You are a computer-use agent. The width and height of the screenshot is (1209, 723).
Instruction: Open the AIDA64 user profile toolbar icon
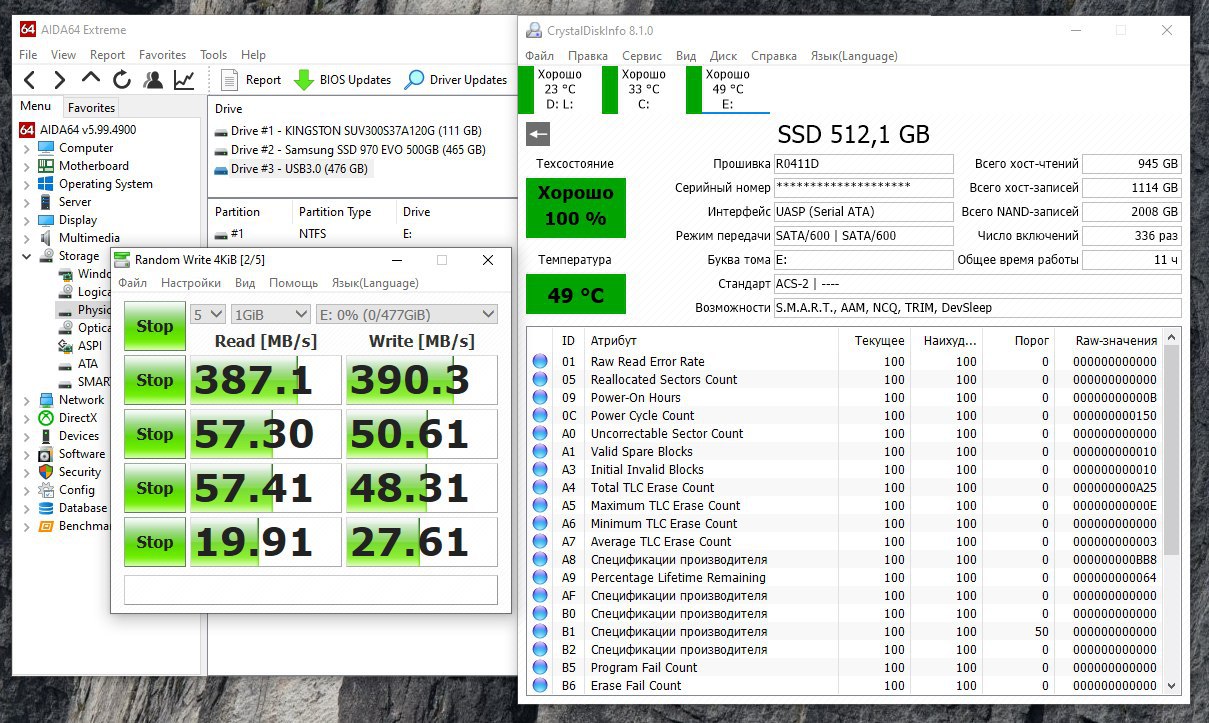153,80
